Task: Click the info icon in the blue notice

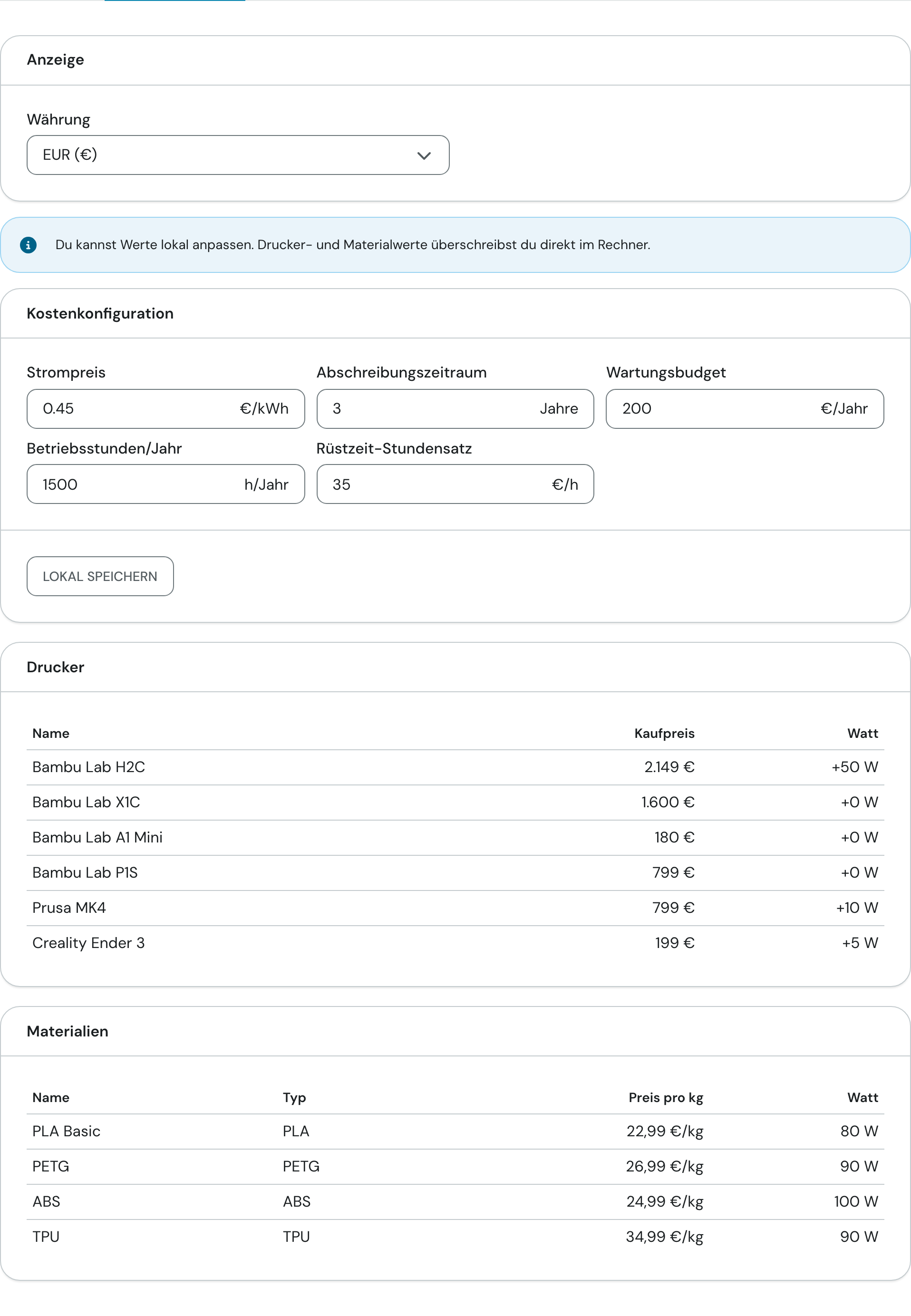Action: tap(28, 245)
